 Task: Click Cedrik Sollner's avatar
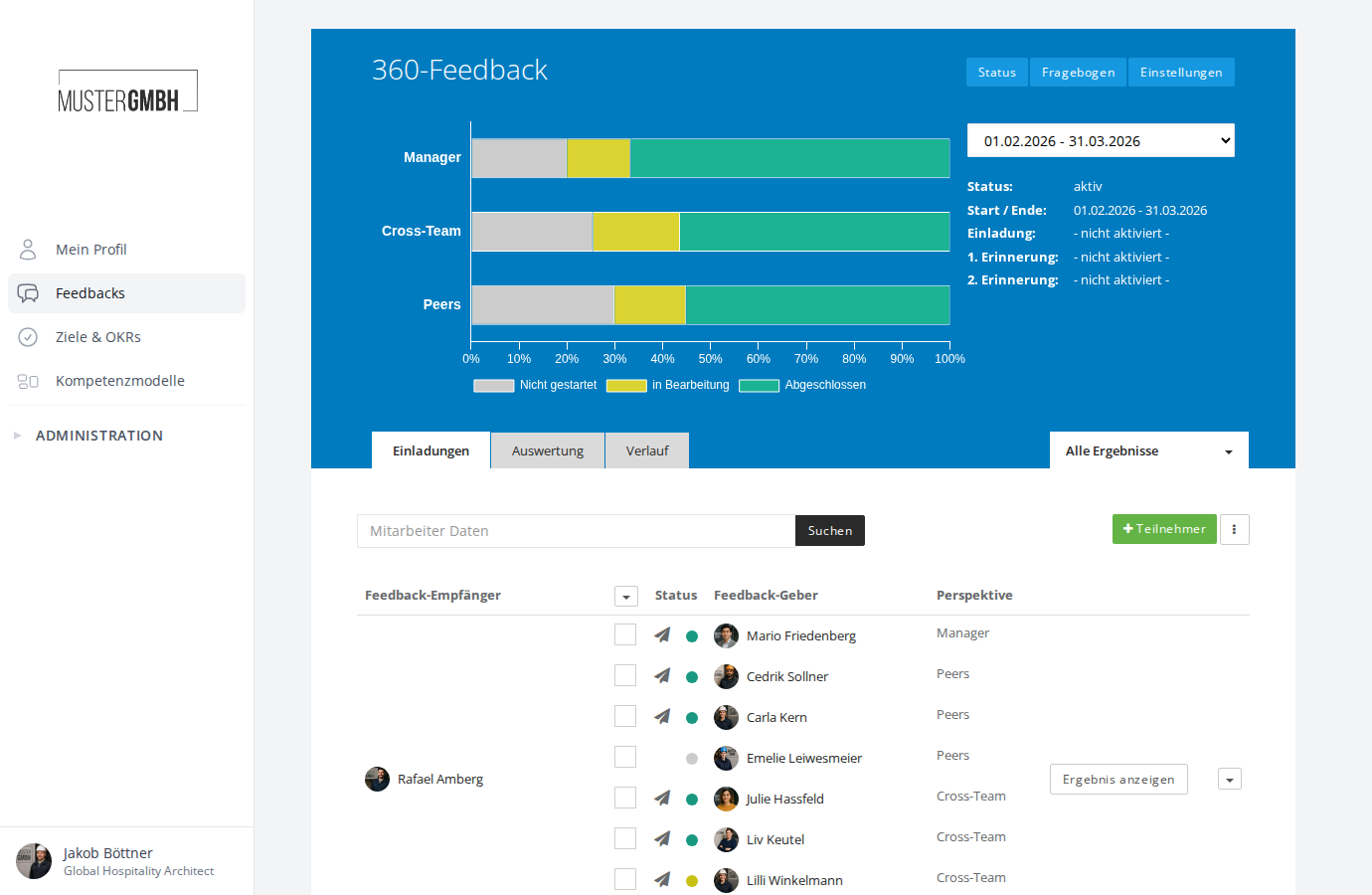[727, 676]
